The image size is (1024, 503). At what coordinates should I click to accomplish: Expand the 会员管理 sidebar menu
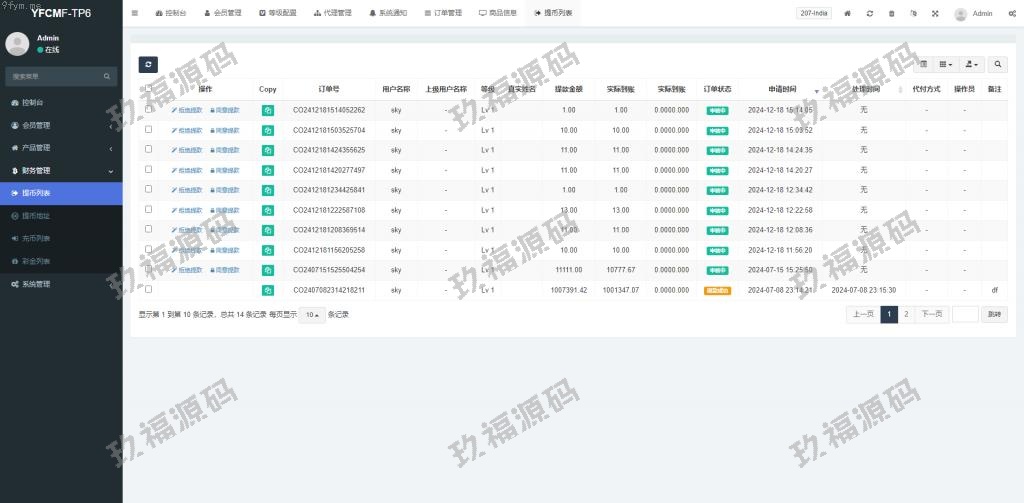point(60,125)
